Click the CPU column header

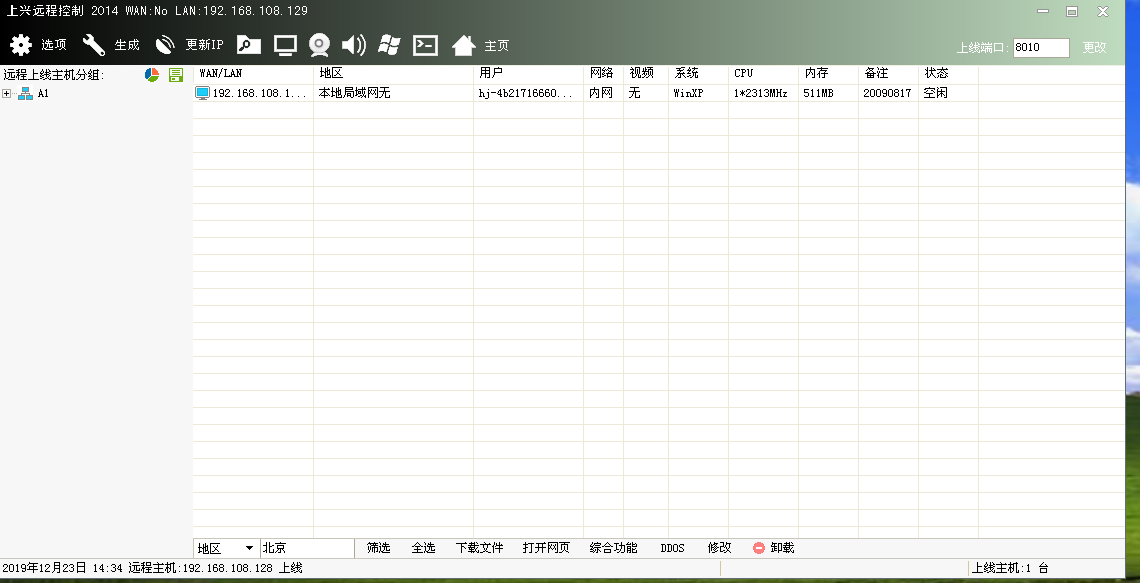tap(763, 73)
